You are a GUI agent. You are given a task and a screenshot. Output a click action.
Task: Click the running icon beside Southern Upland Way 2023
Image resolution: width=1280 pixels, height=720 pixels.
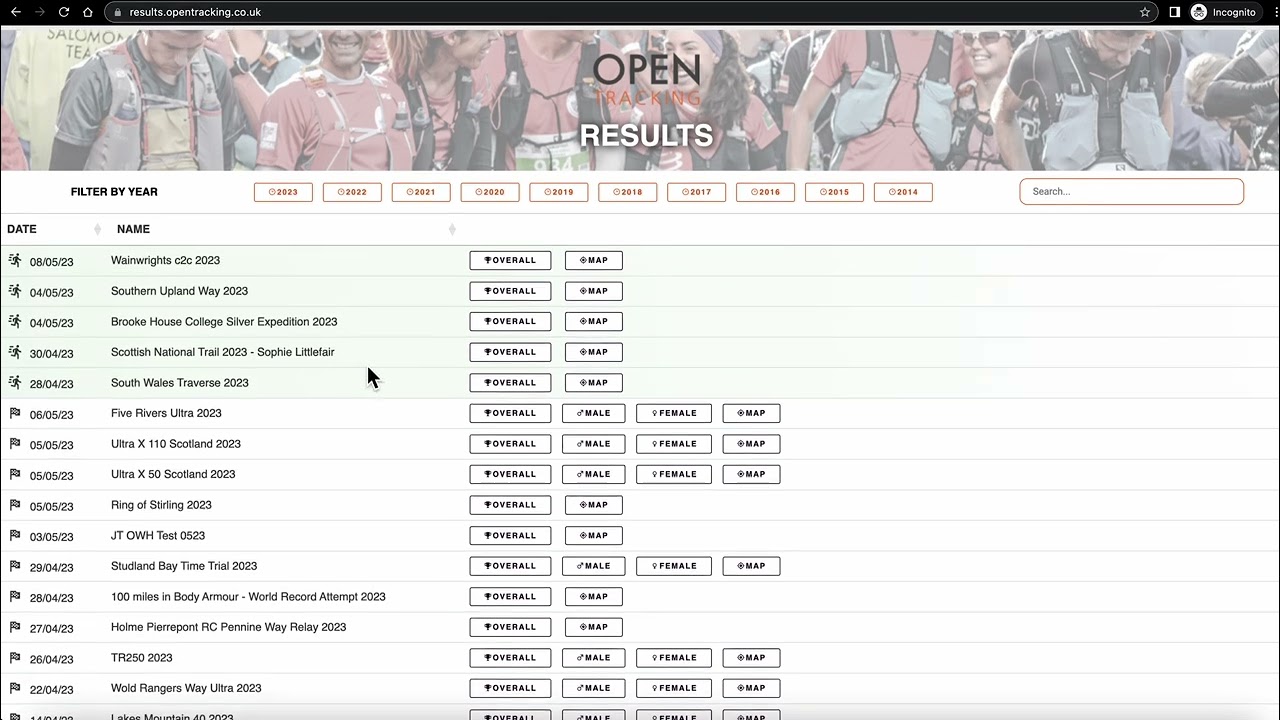pos(15,291)
